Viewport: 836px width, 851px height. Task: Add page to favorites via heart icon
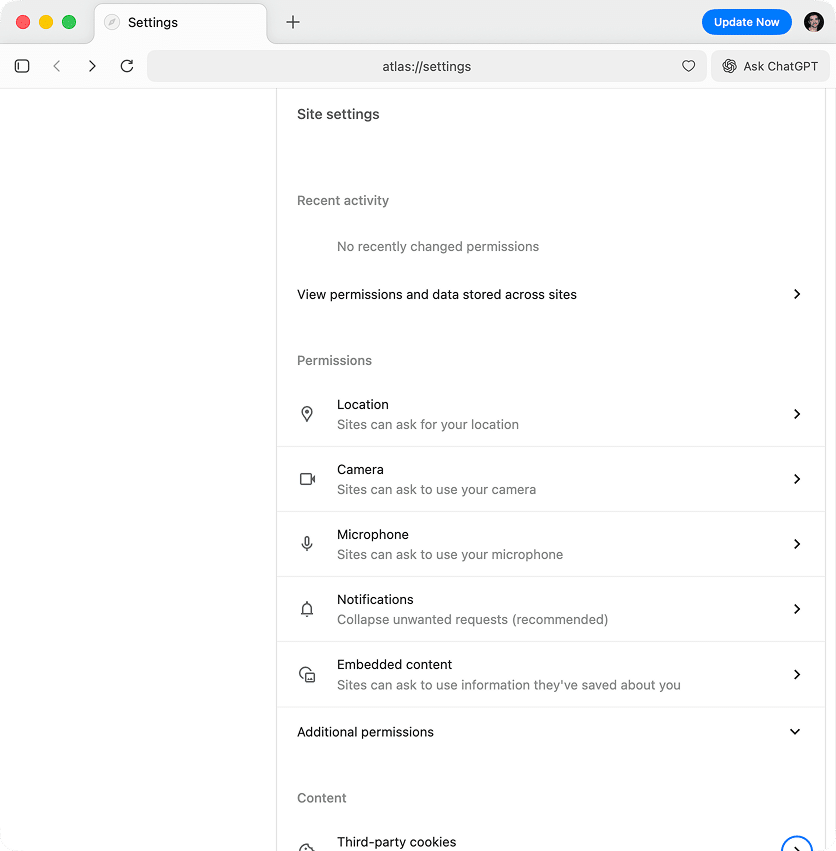coord(688,66)
